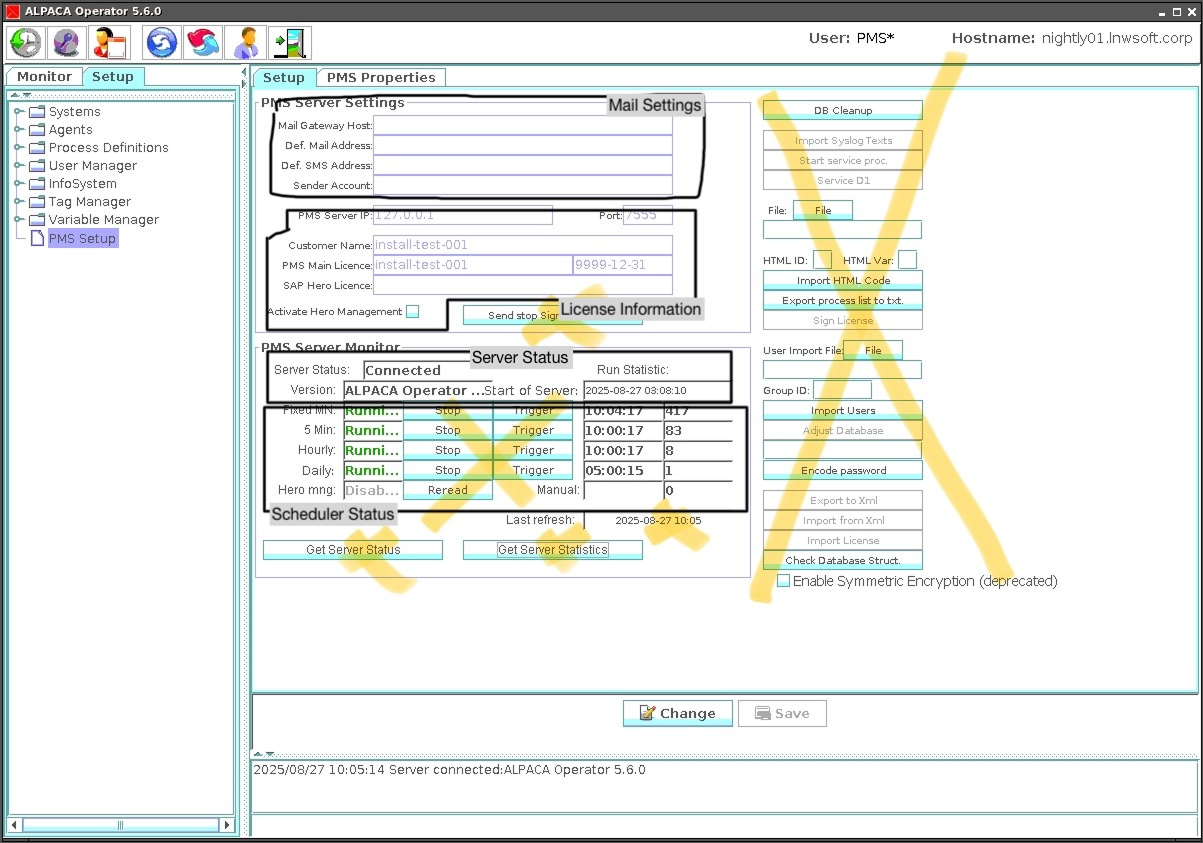
Task: Click the install-test-001 Customer Name field
Action: [x=523, y=245]
